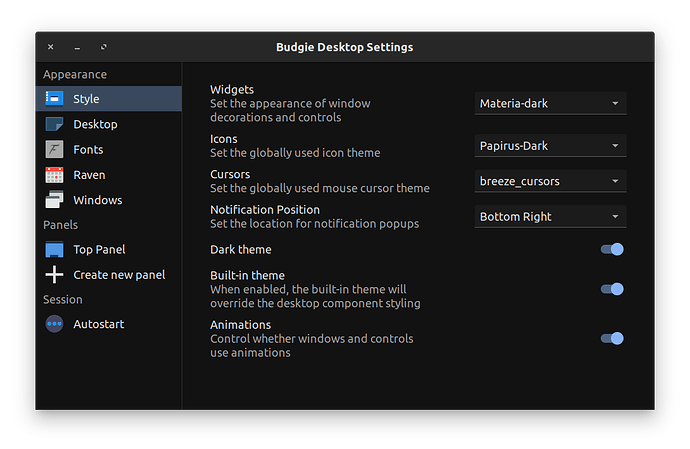
Task: Open the Fonts settings page
Action: (x=109, y=149)
